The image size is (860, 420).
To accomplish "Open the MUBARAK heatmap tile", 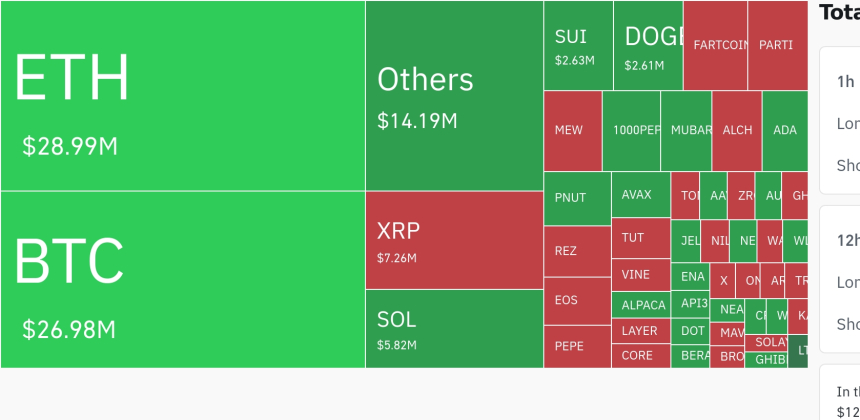I will coord(686,131).
